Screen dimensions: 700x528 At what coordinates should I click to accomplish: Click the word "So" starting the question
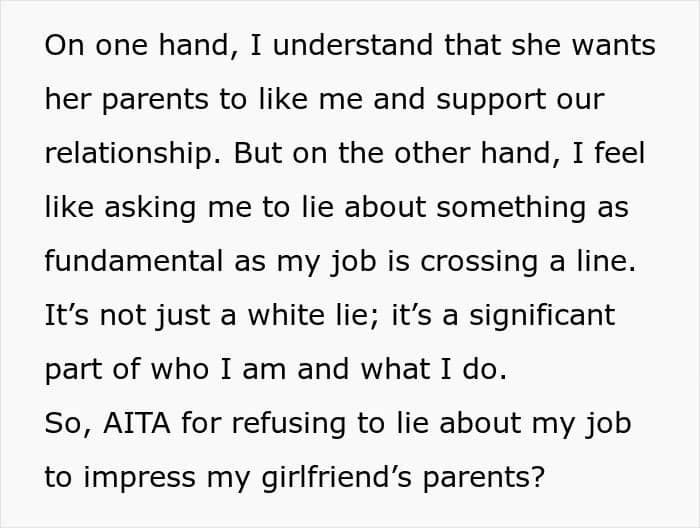(x=63, y=423)
